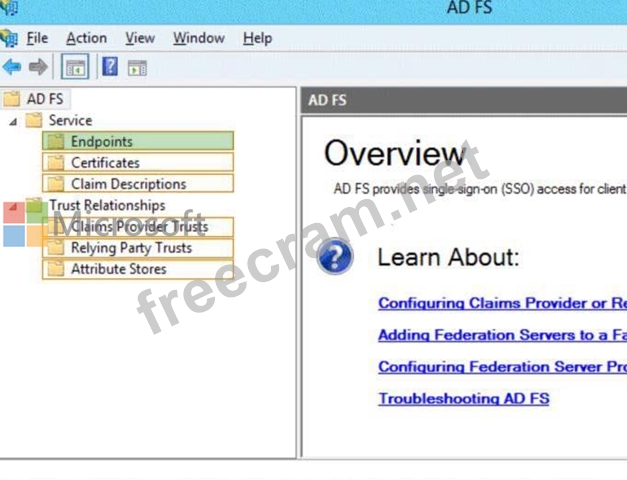Click the Learn About heading text
This screenshot has width=627, height=480.
[x=448, y=257]
